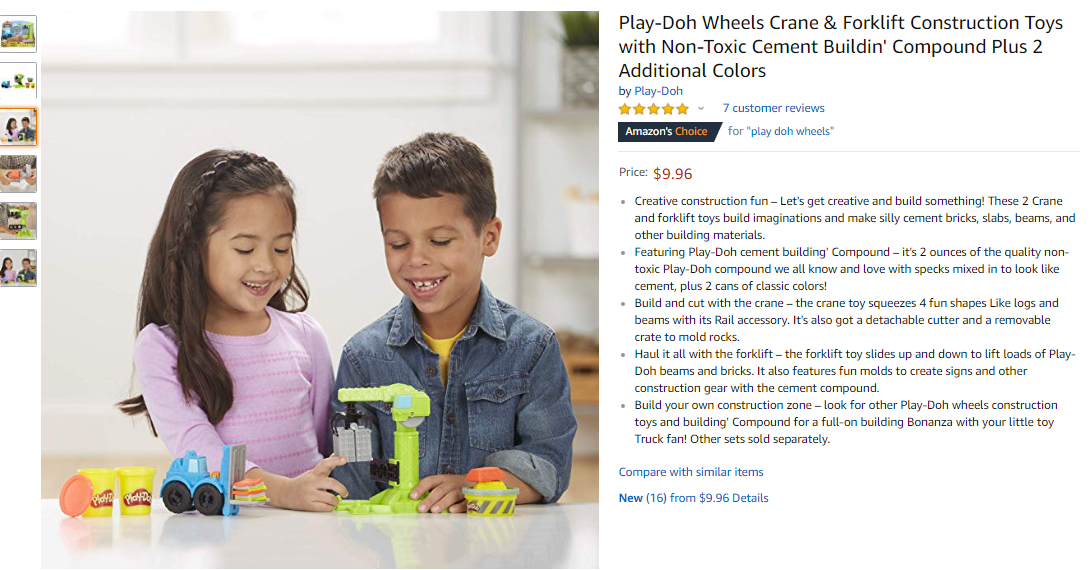Select the last thumbnail of two children

[x=18, y=268]
